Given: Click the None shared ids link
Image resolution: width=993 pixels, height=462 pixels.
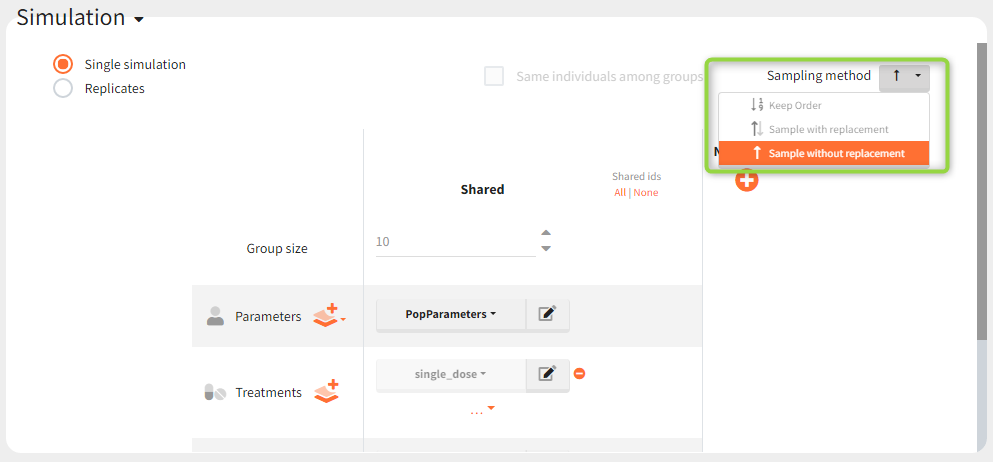Looking at the screenshot, I should [646, 192].
